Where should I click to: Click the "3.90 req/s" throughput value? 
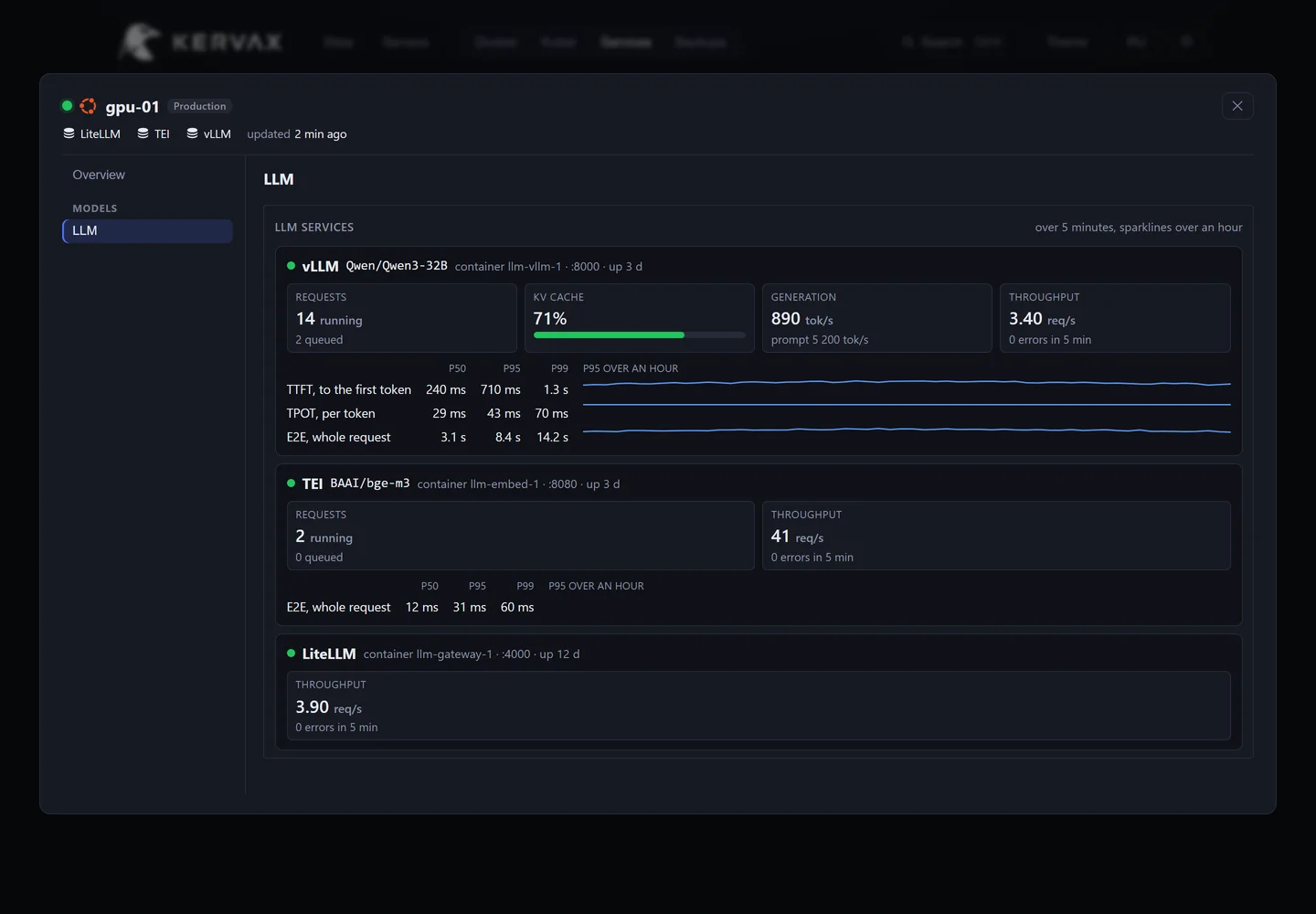point(329,707)
